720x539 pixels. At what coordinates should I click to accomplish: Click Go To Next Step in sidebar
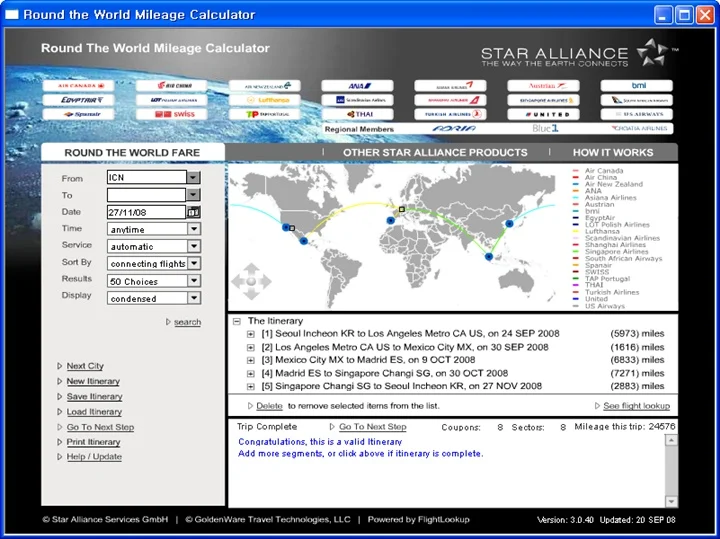point(100,427)
